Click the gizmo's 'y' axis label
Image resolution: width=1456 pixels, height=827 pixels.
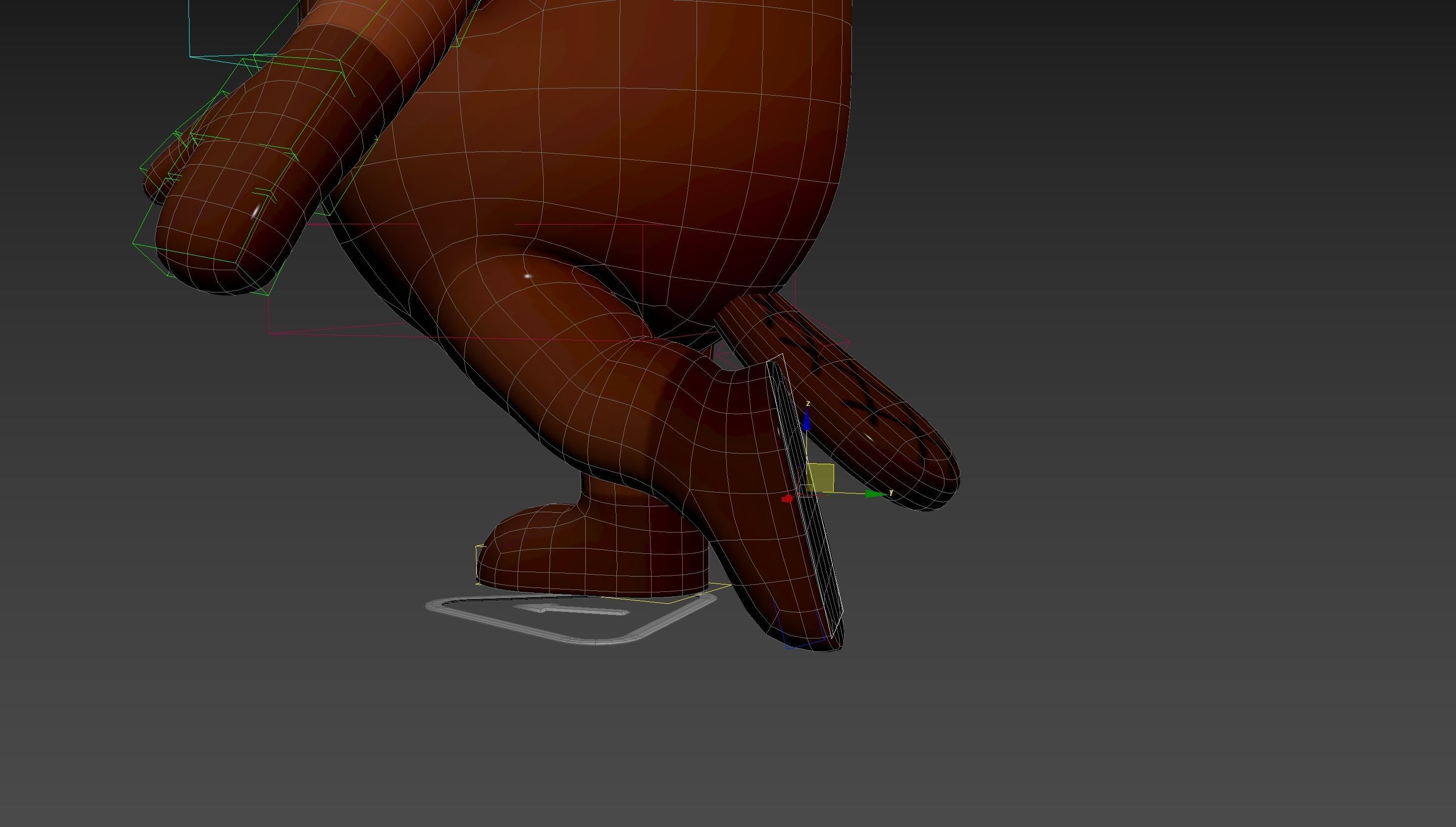(x=891, y=492)
